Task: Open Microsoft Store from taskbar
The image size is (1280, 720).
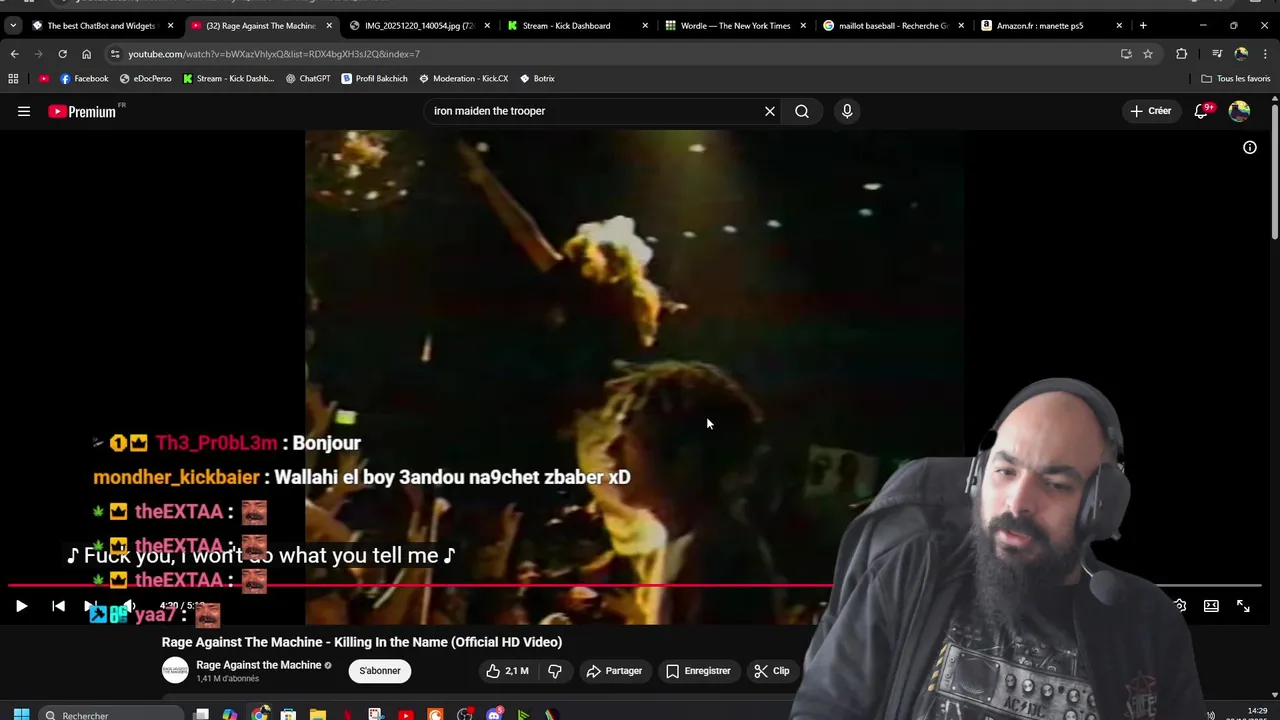Action: point(288,714)
